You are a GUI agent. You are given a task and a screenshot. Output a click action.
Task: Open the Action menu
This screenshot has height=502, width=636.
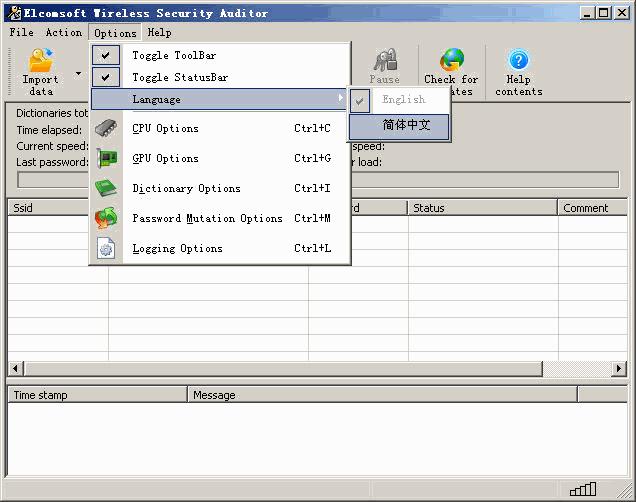coord(64,32)
